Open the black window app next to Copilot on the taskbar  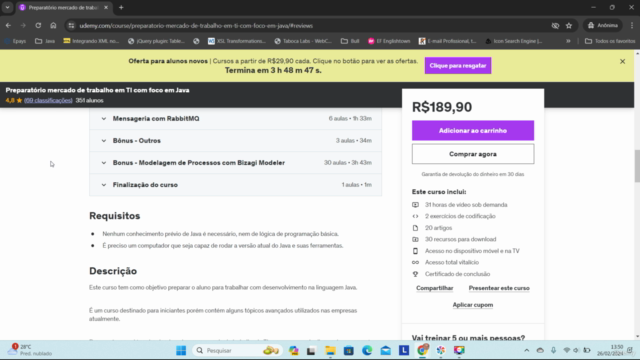click(311, 350)
